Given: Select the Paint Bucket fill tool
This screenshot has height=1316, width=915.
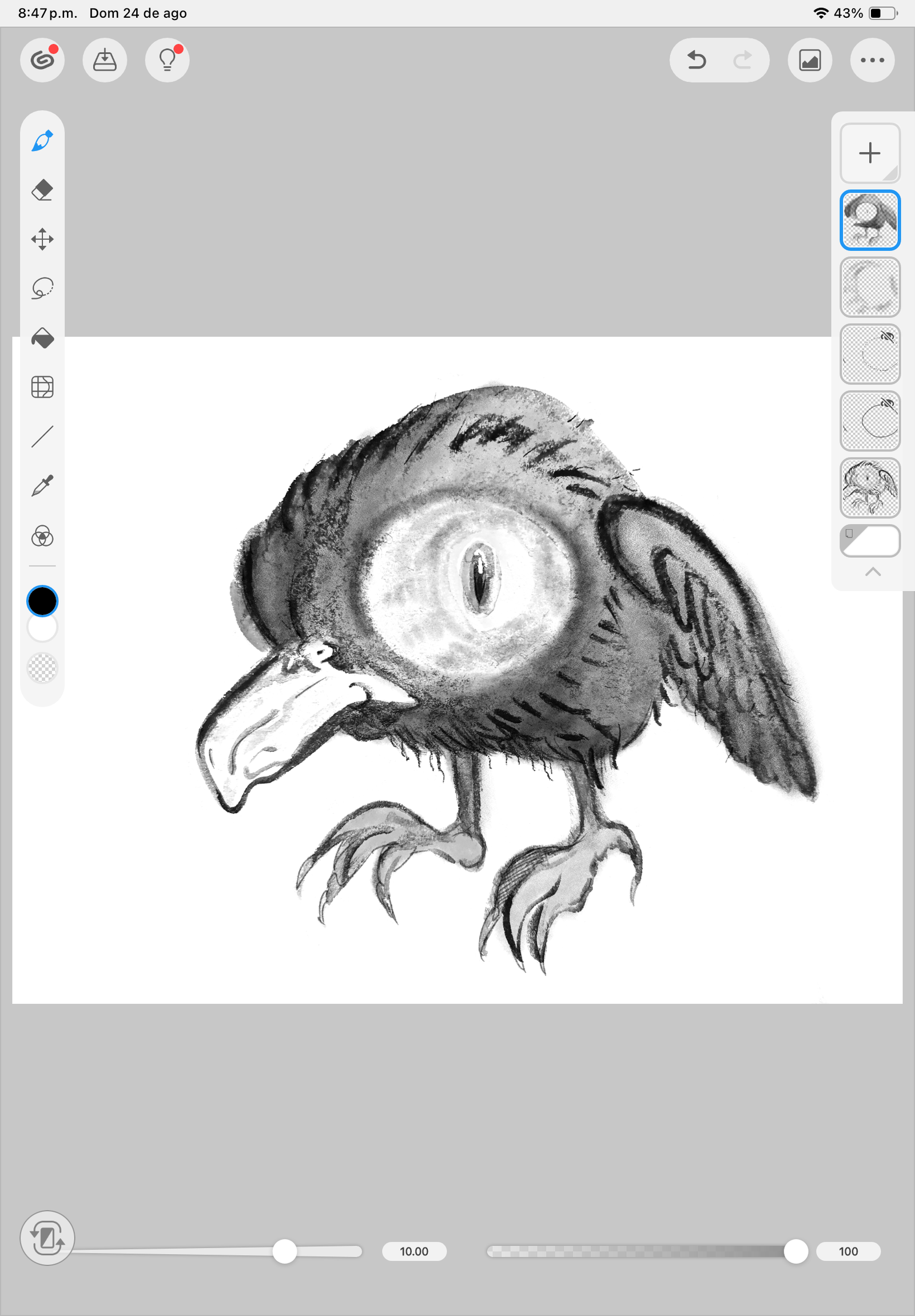Looking at the screenshot, I should [x=42, y=338].
